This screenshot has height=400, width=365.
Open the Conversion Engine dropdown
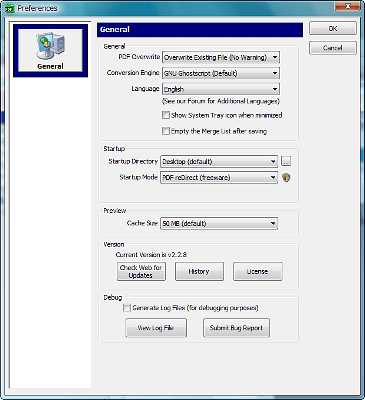221,73
